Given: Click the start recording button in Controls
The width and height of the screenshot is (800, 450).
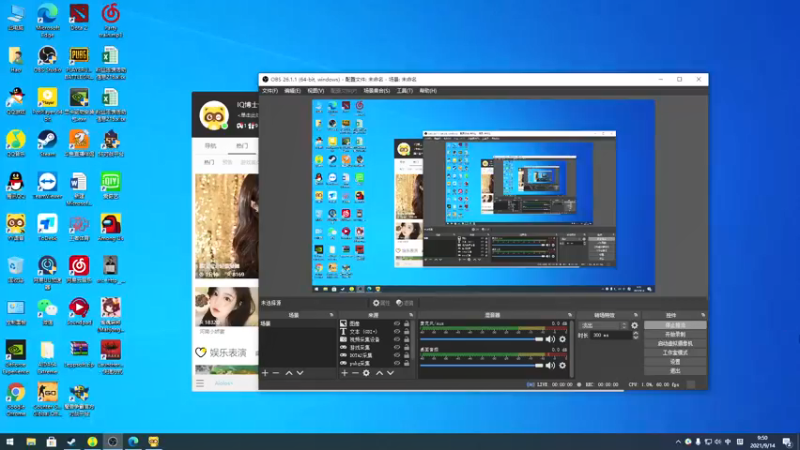Looking at the screenshot, I should [x=675, y=334].
